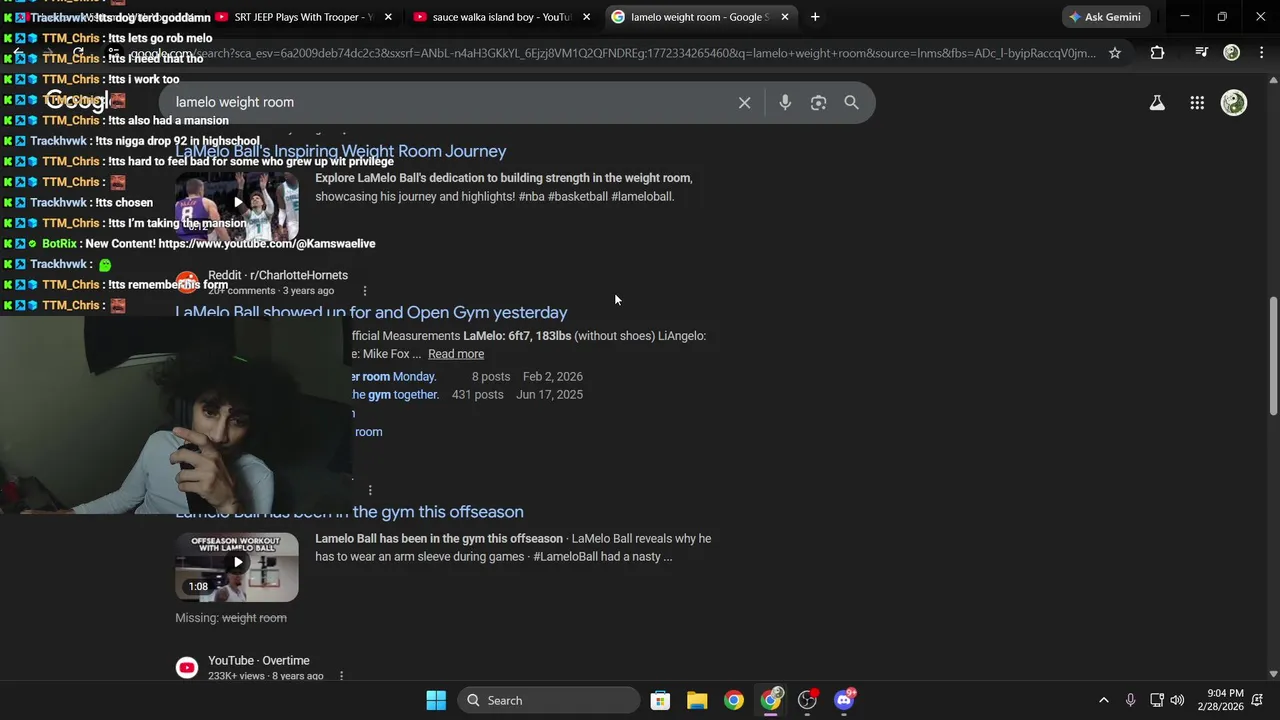
Task: Open Google account profile picture
Action: (1234, 102)
